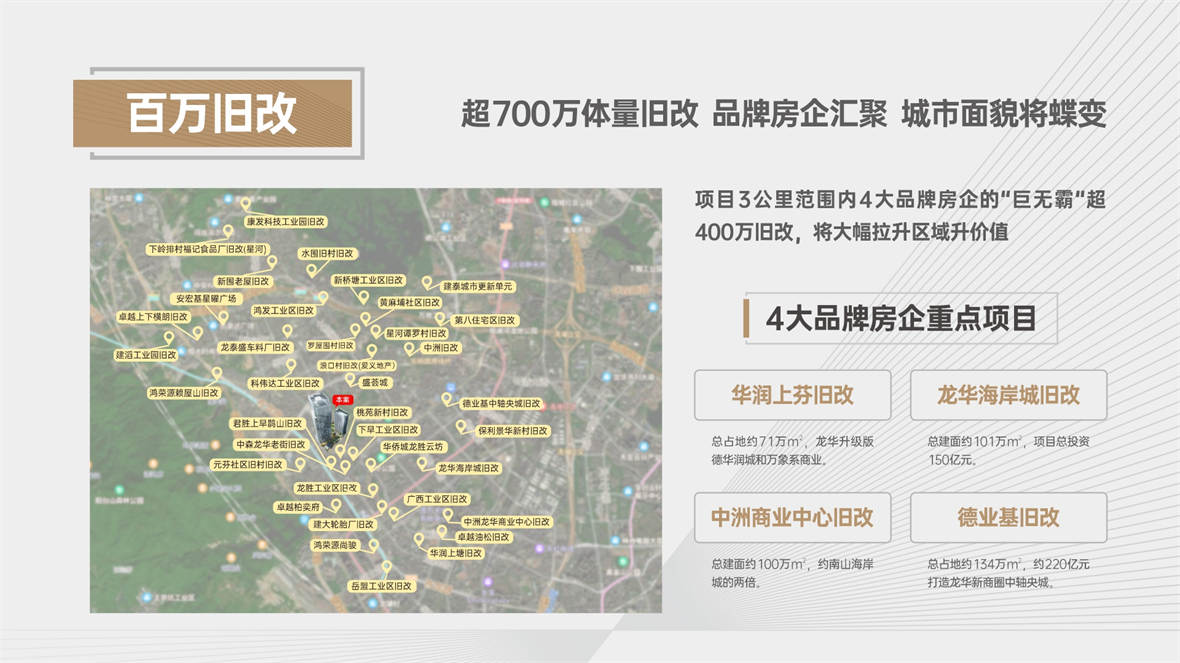The height and width of the screenshot is (663, 1180).
Task: Click the 百万旧改 title banner
Action: (x=212, y=114)
